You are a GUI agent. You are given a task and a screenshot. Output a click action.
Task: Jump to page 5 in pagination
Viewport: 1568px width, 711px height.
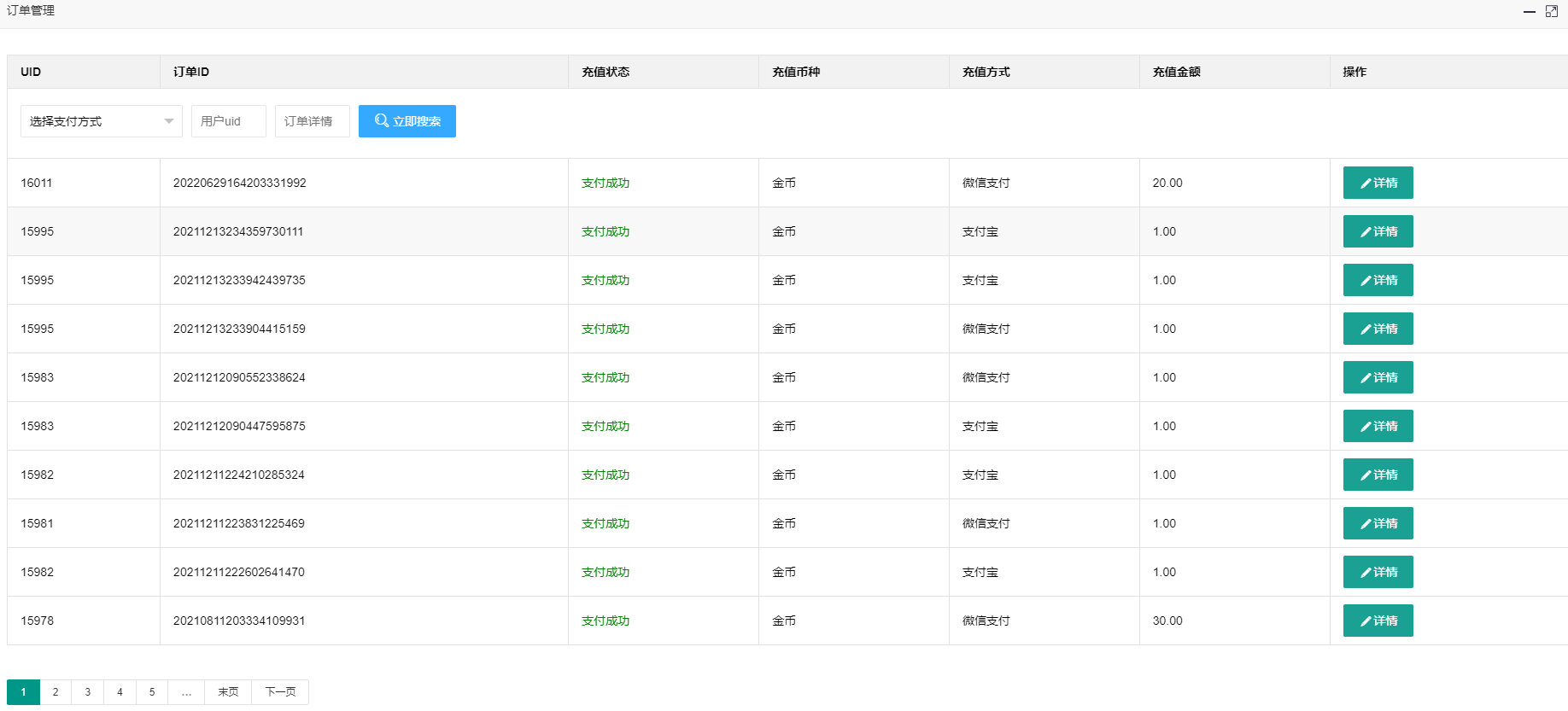point(152,692)
